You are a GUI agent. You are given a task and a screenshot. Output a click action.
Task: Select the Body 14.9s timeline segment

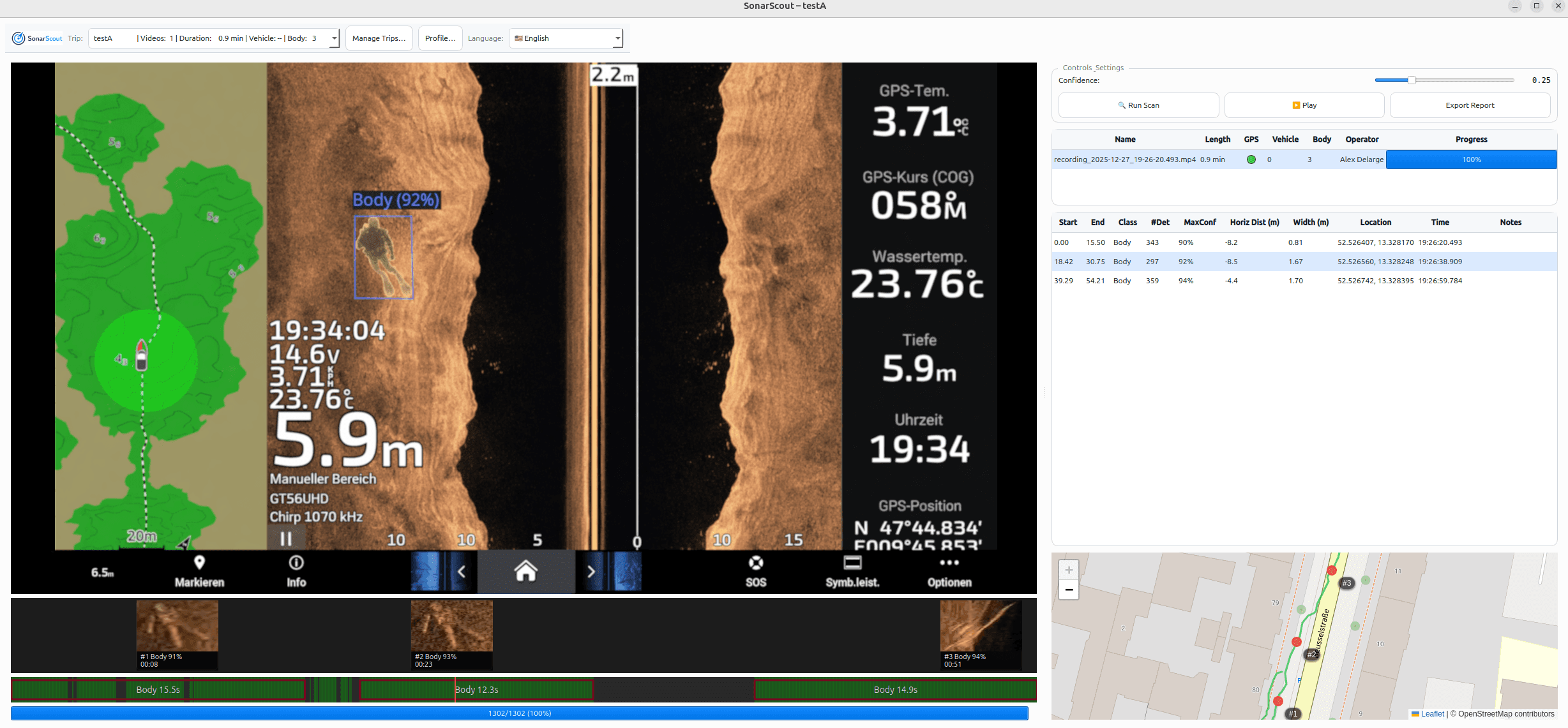[x=895, y=690]
